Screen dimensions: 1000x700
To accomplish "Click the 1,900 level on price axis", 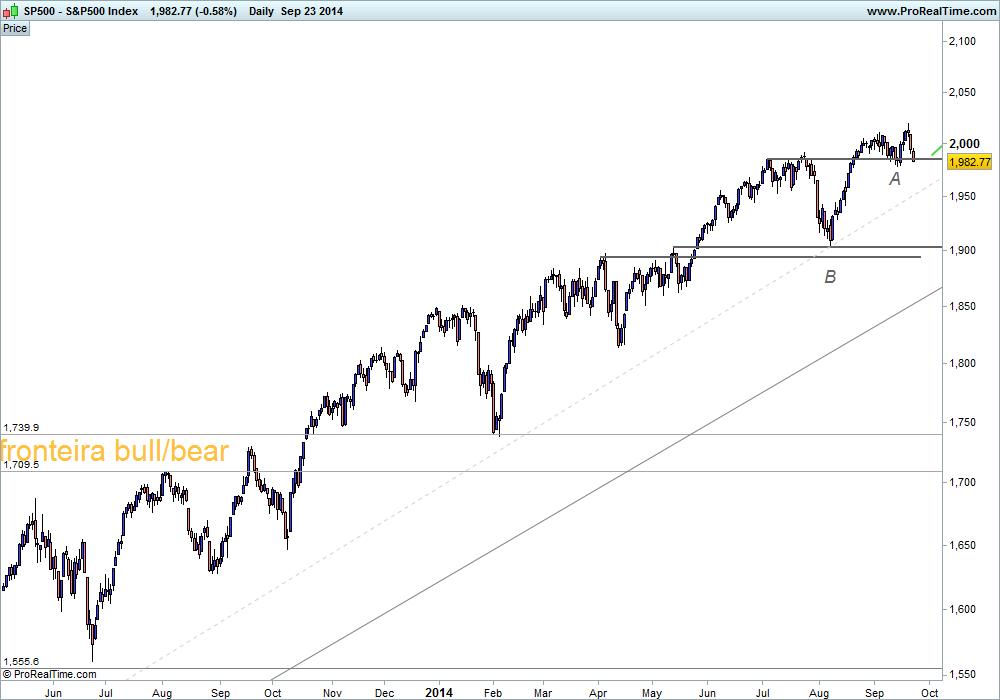I will click(962, 250).
